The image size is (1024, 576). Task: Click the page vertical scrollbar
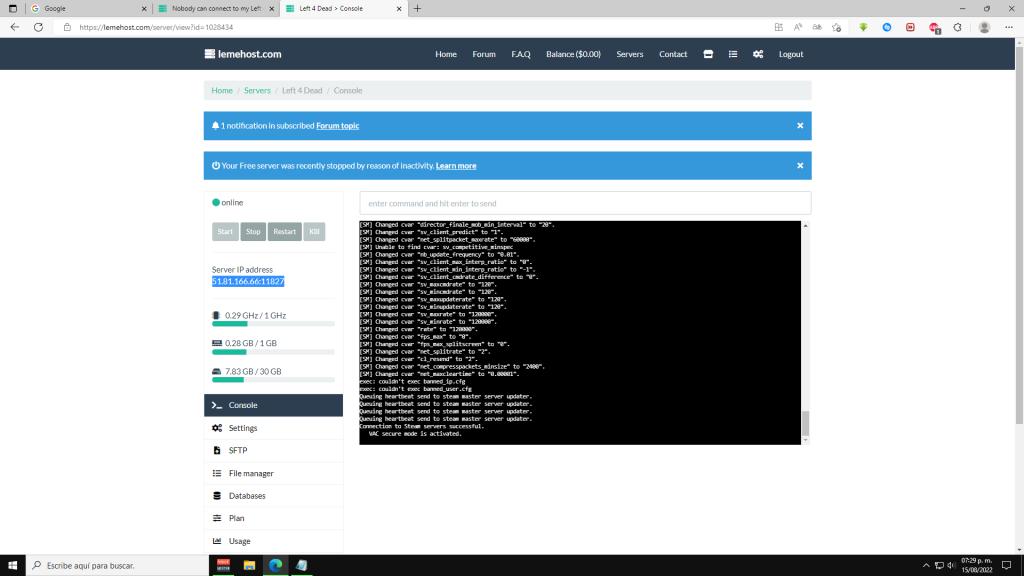(x=1019, y=235)
